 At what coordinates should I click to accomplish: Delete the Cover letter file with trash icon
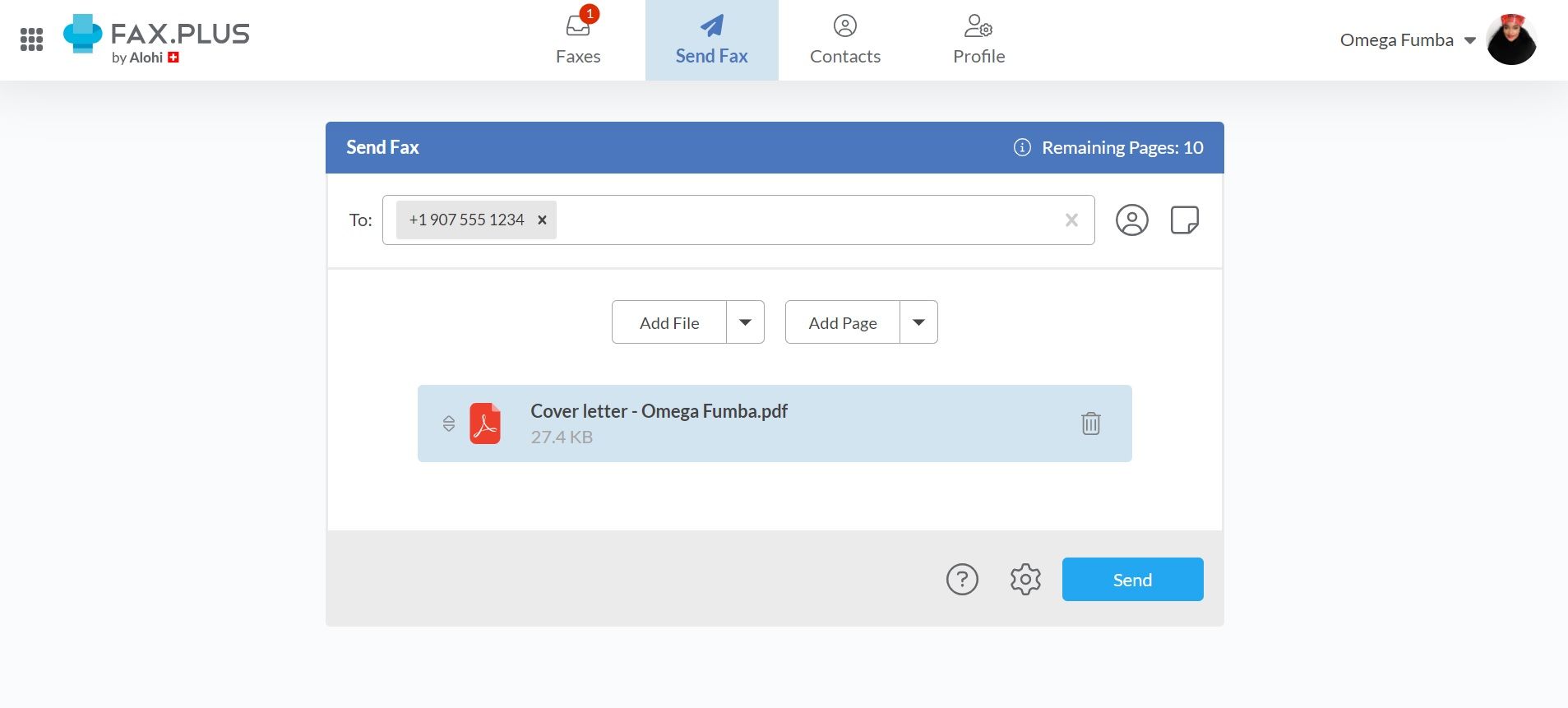coord(1090,423)
